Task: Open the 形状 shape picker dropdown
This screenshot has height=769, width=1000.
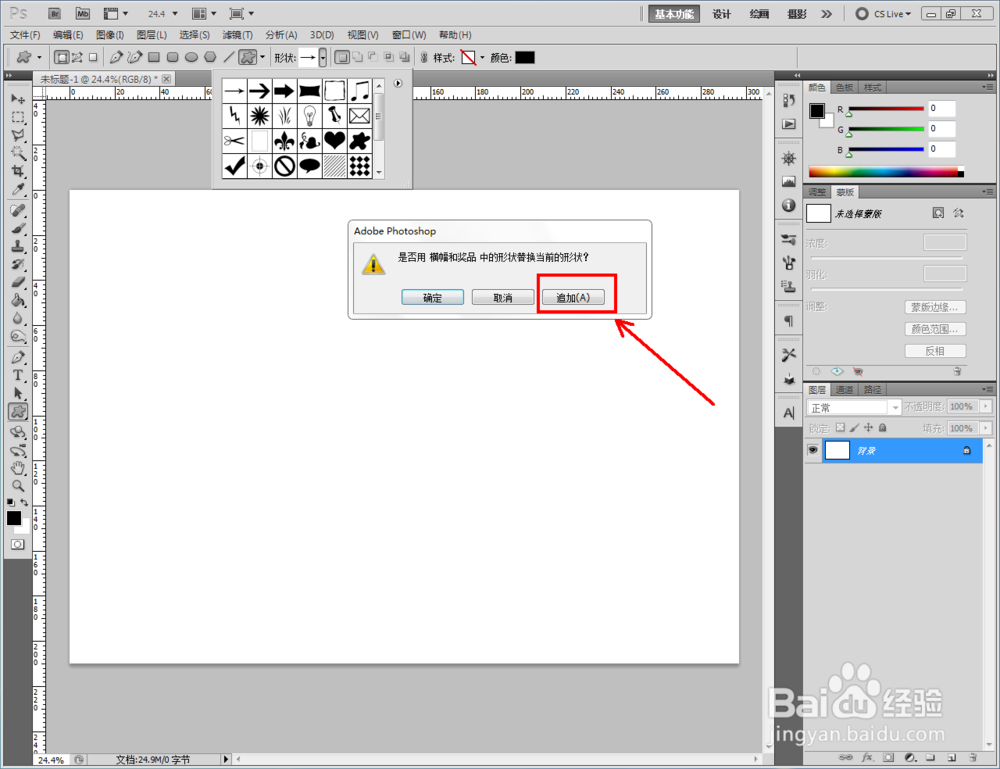Action: pos(323,57)
